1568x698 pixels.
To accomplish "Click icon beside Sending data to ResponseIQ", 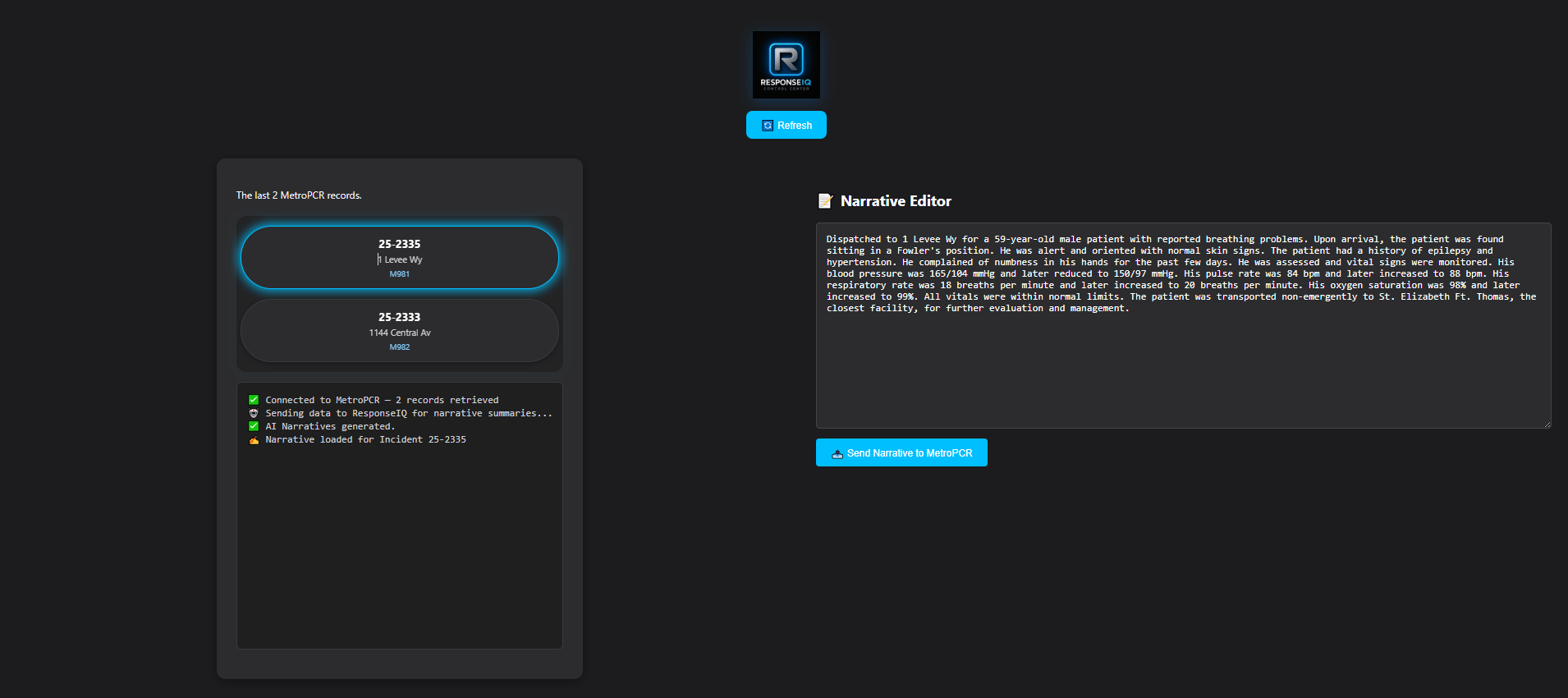I will 254,413.
